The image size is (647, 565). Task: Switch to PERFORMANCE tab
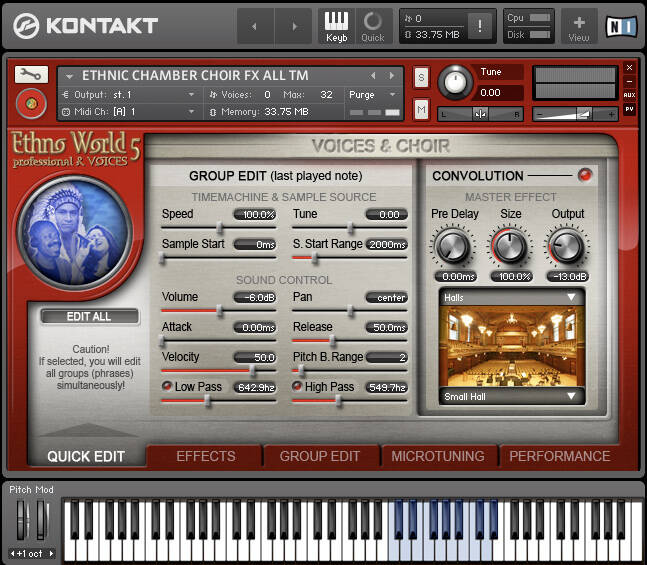560,456
